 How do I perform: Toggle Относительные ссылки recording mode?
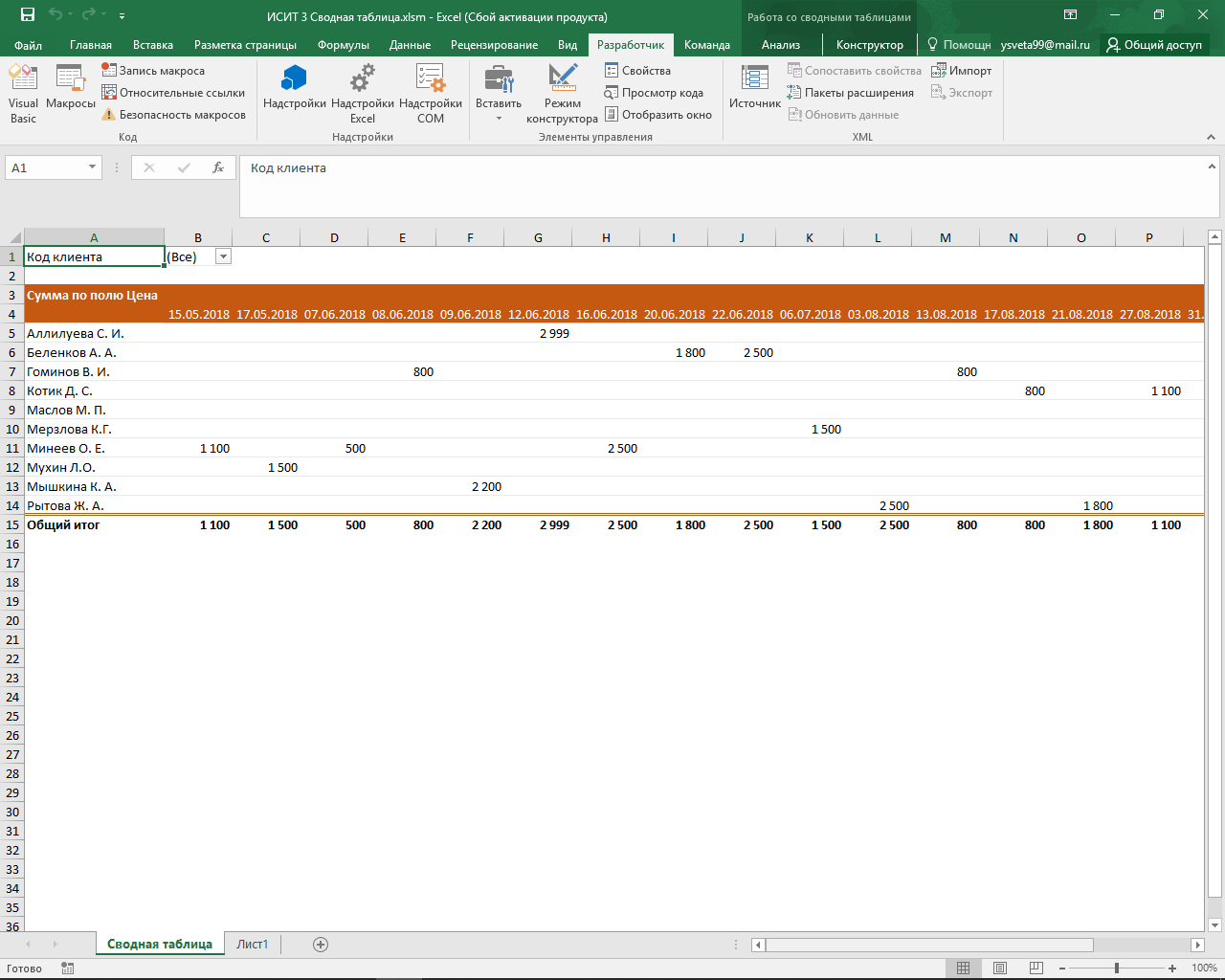coord(173,93)
